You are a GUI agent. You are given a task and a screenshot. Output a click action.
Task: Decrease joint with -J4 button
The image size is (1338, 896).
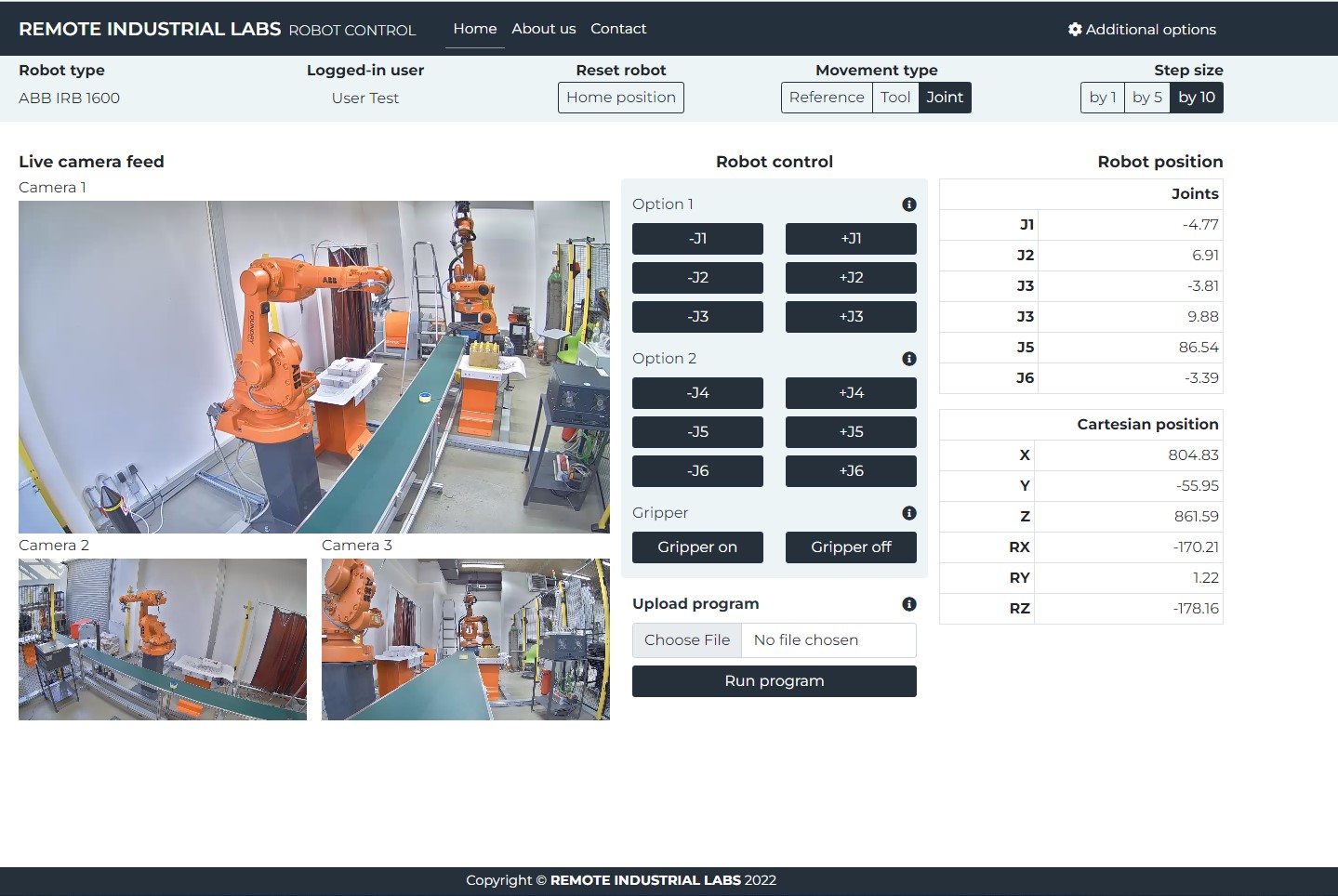pyautogui.click(x=697, y=393)
